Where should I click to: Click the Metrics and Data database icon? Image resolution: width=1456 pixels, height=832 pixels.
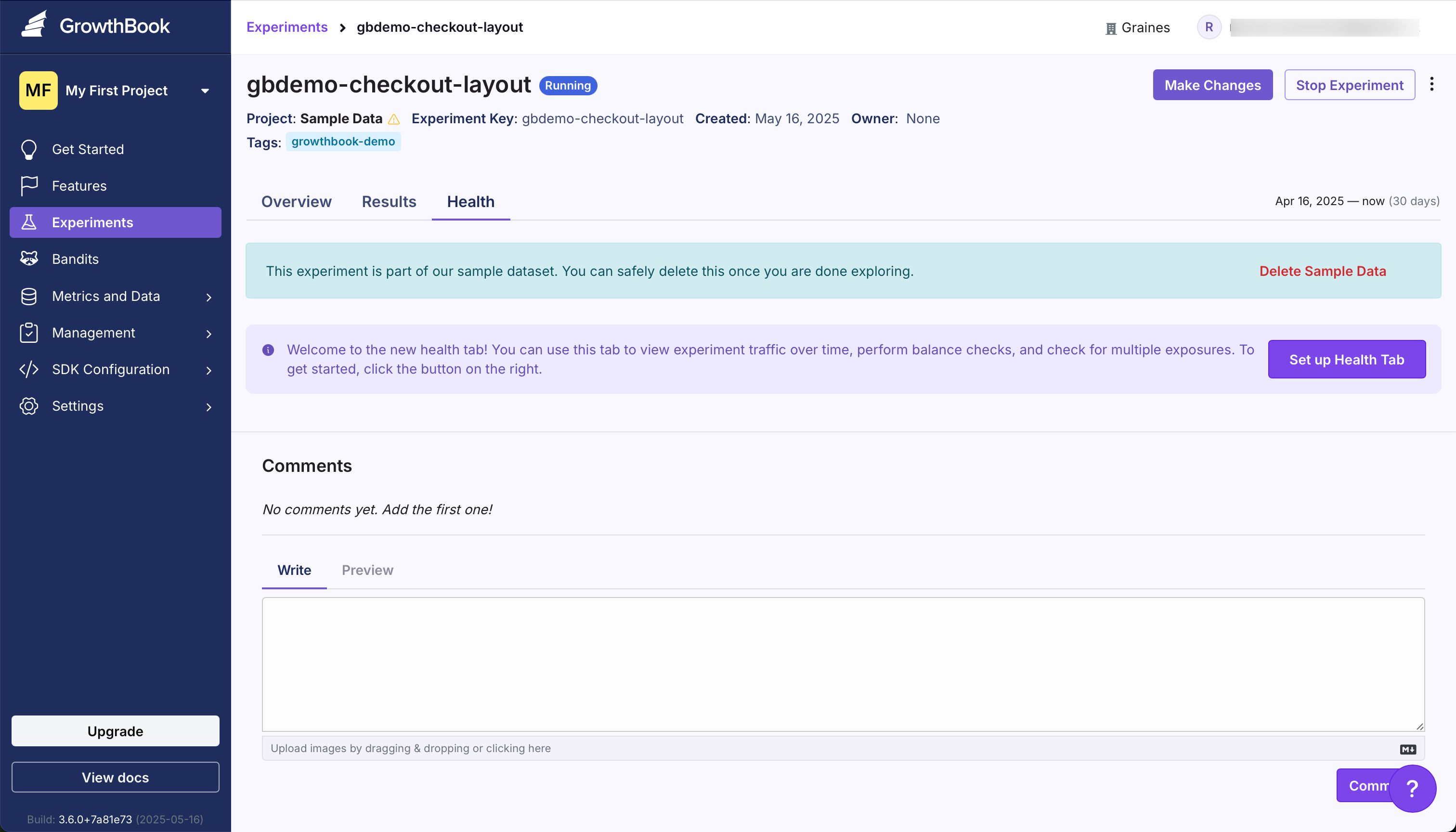[28, 296]
